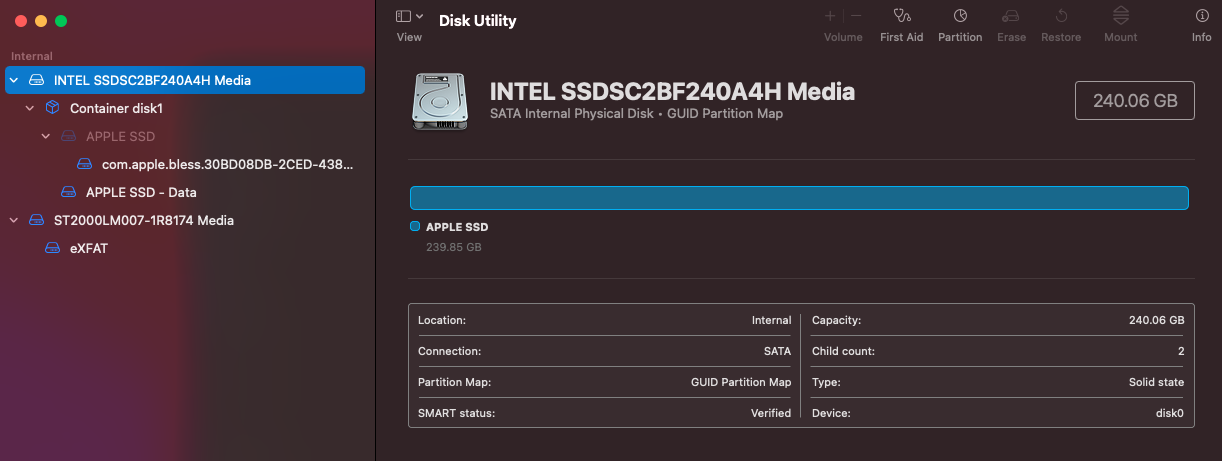Screen dimensions: 1222x461
Task: Click the APPLE SSD legend label
Action: 457,227
